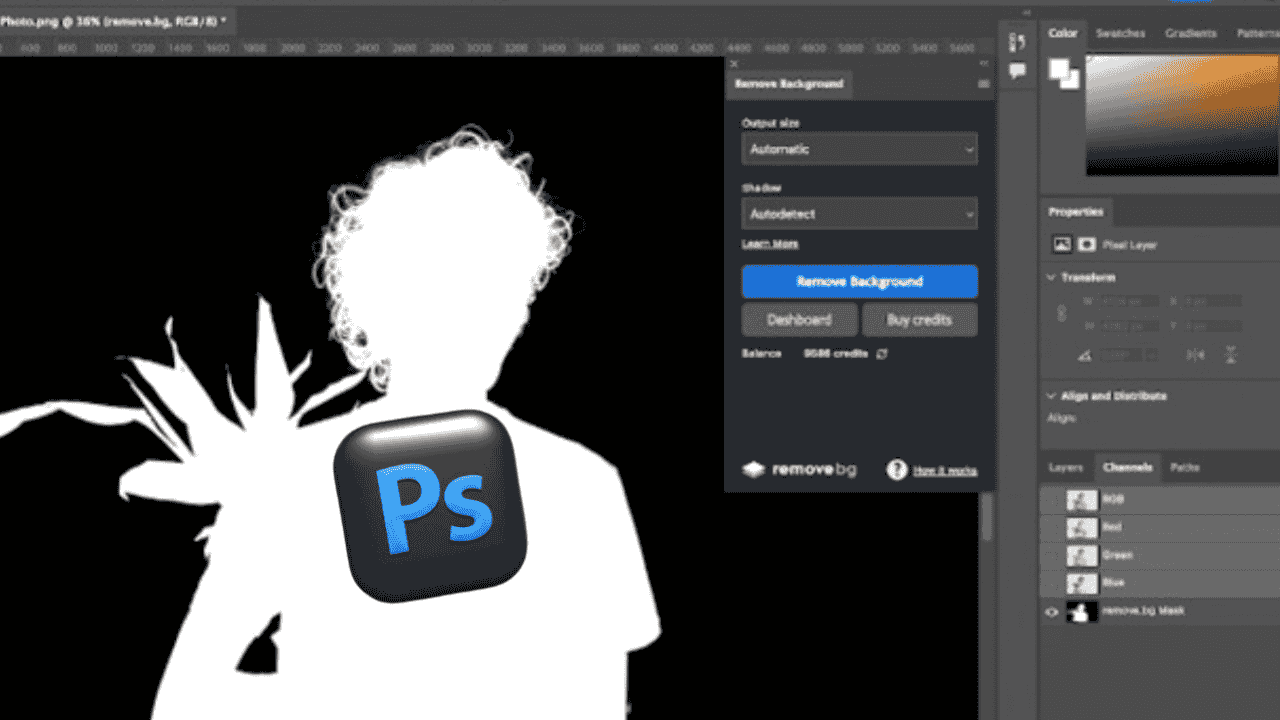Click the Buy credits button
Image resolution: width=1280 pixels, height=720 pixels.
(919, 320)
